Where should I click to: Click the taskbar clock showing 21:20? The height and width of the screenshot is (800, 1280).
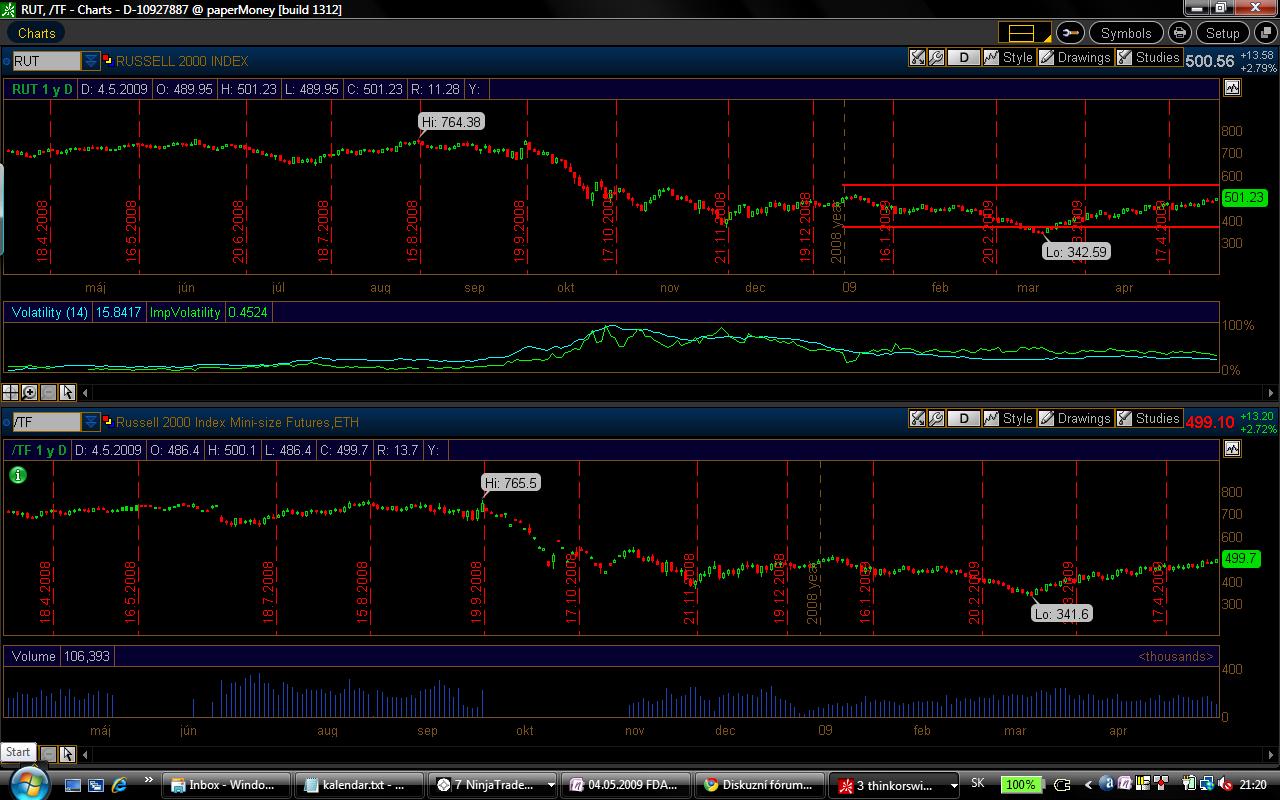click(x=1253, y=785)
